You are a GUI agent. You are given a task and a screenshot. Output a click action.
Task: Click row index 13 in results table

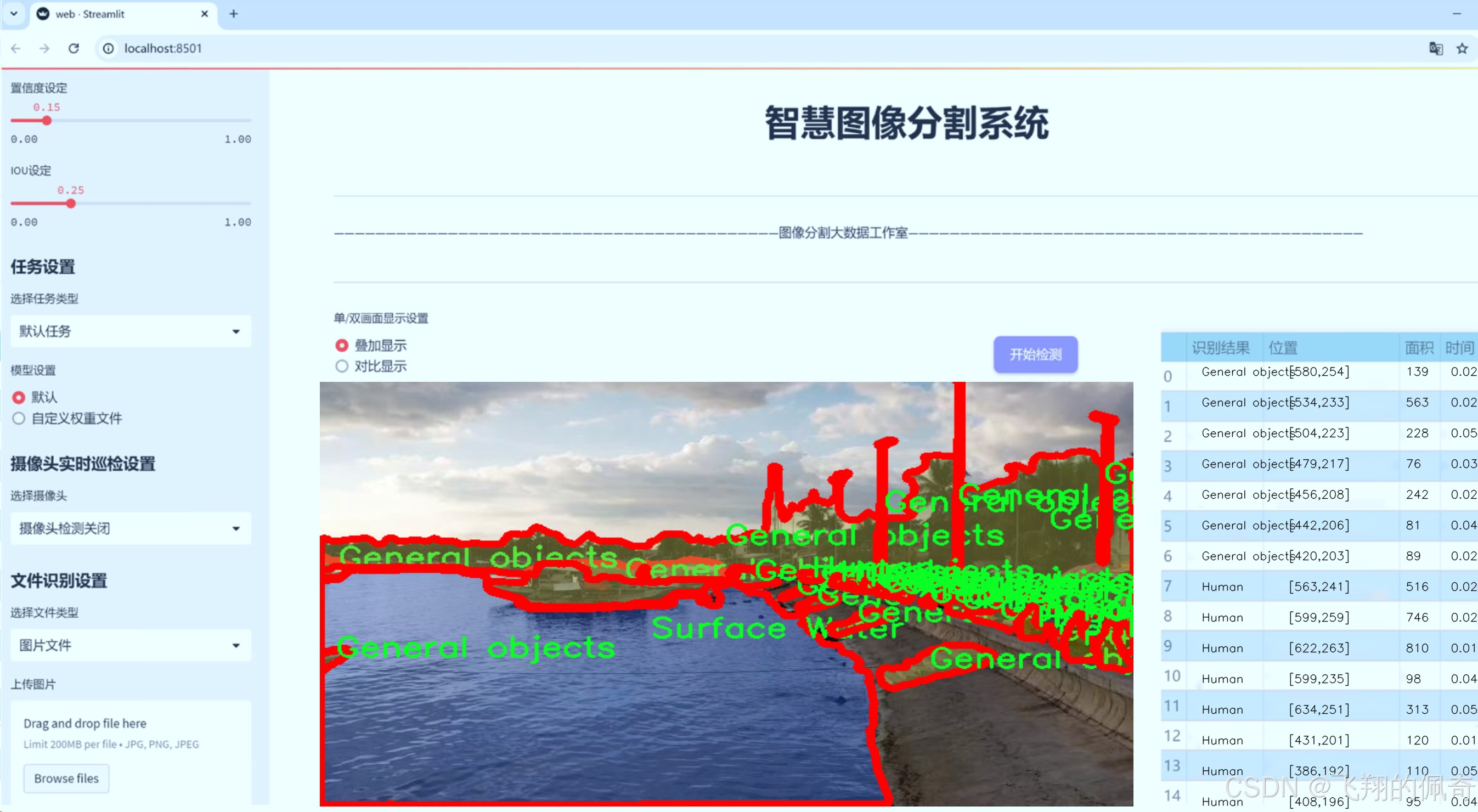coord(1172,766)
